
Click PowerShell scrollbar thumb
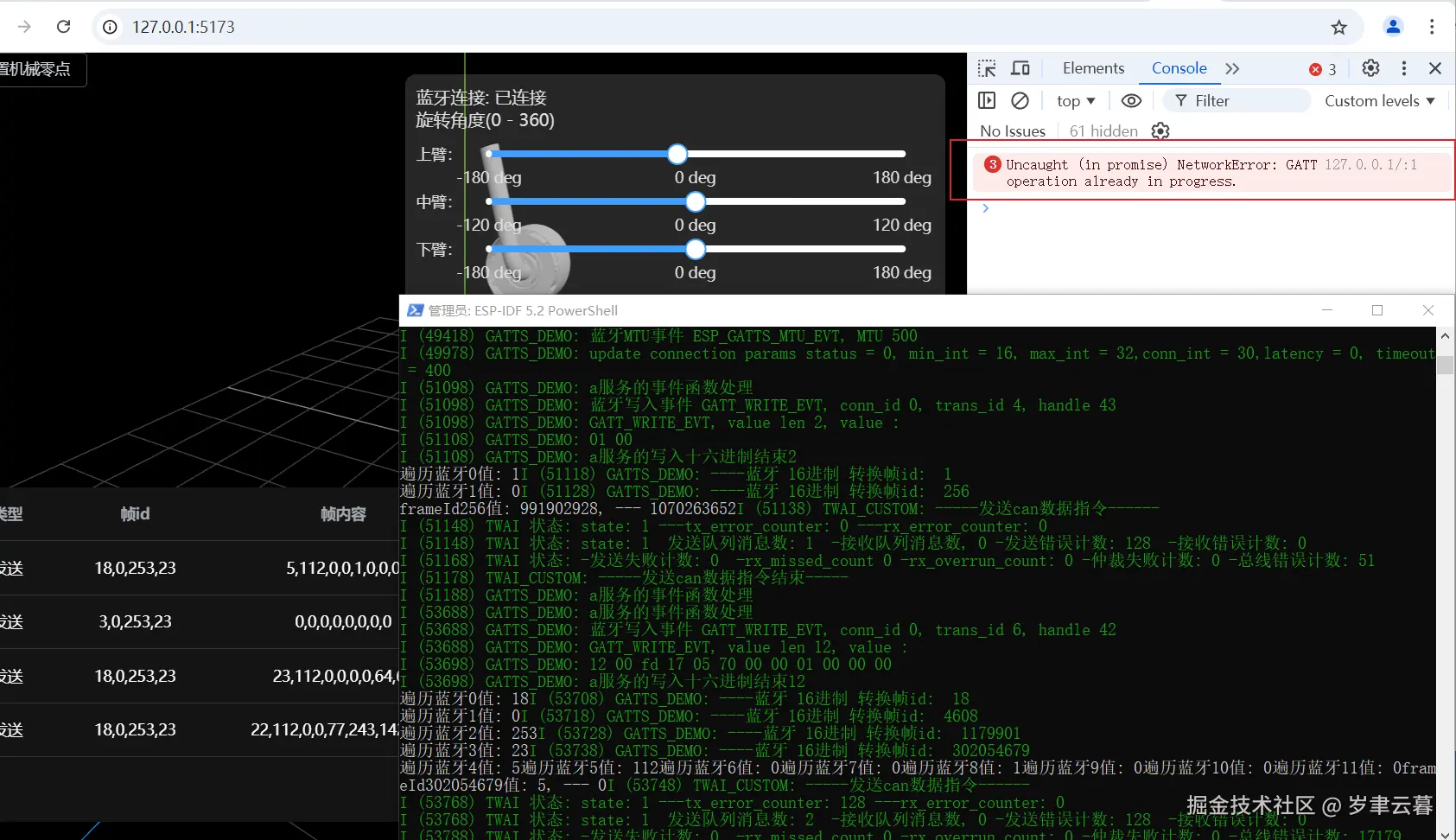[1445, 364]
